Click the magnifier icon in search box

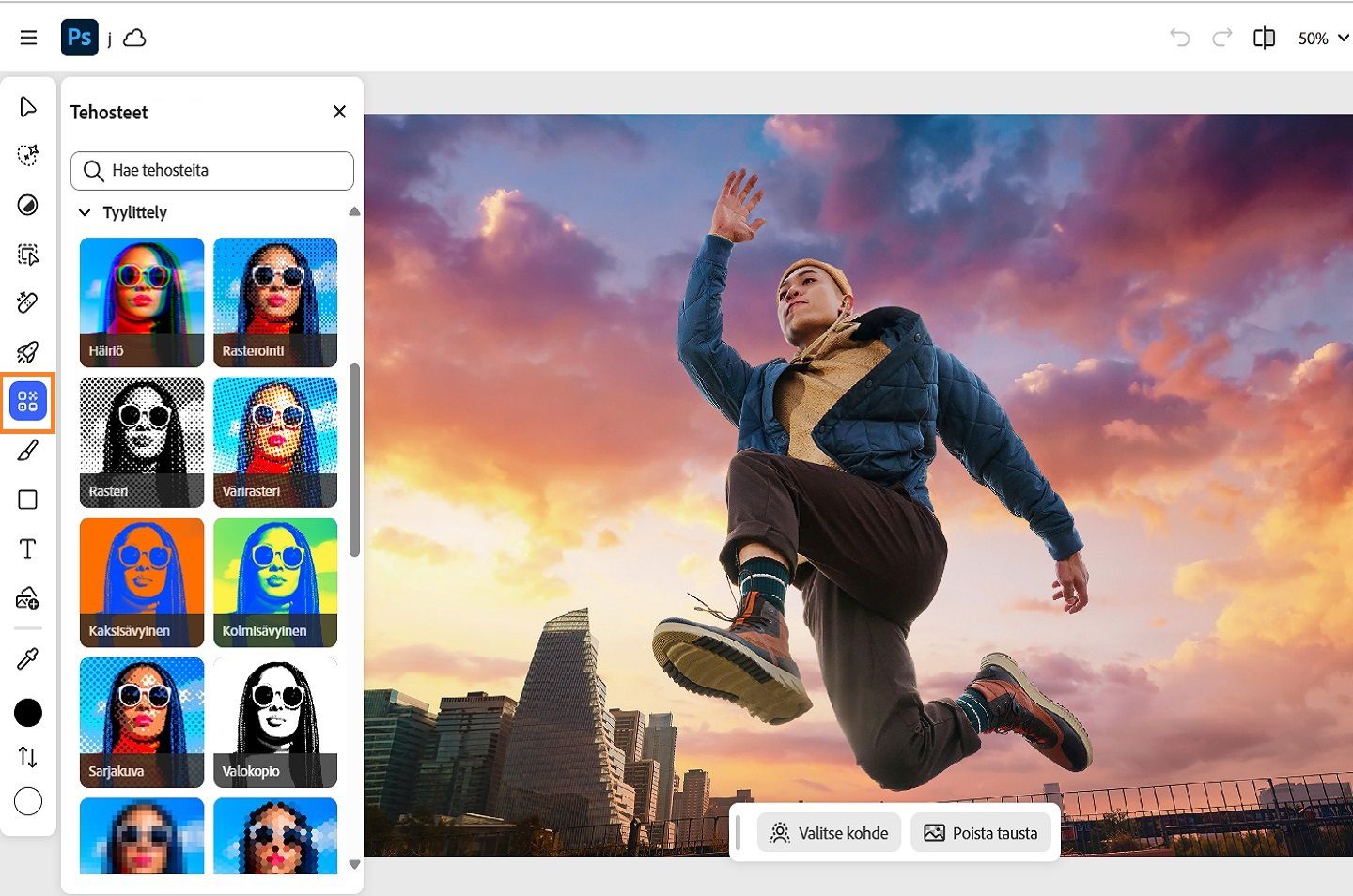(x=93, y=171)
